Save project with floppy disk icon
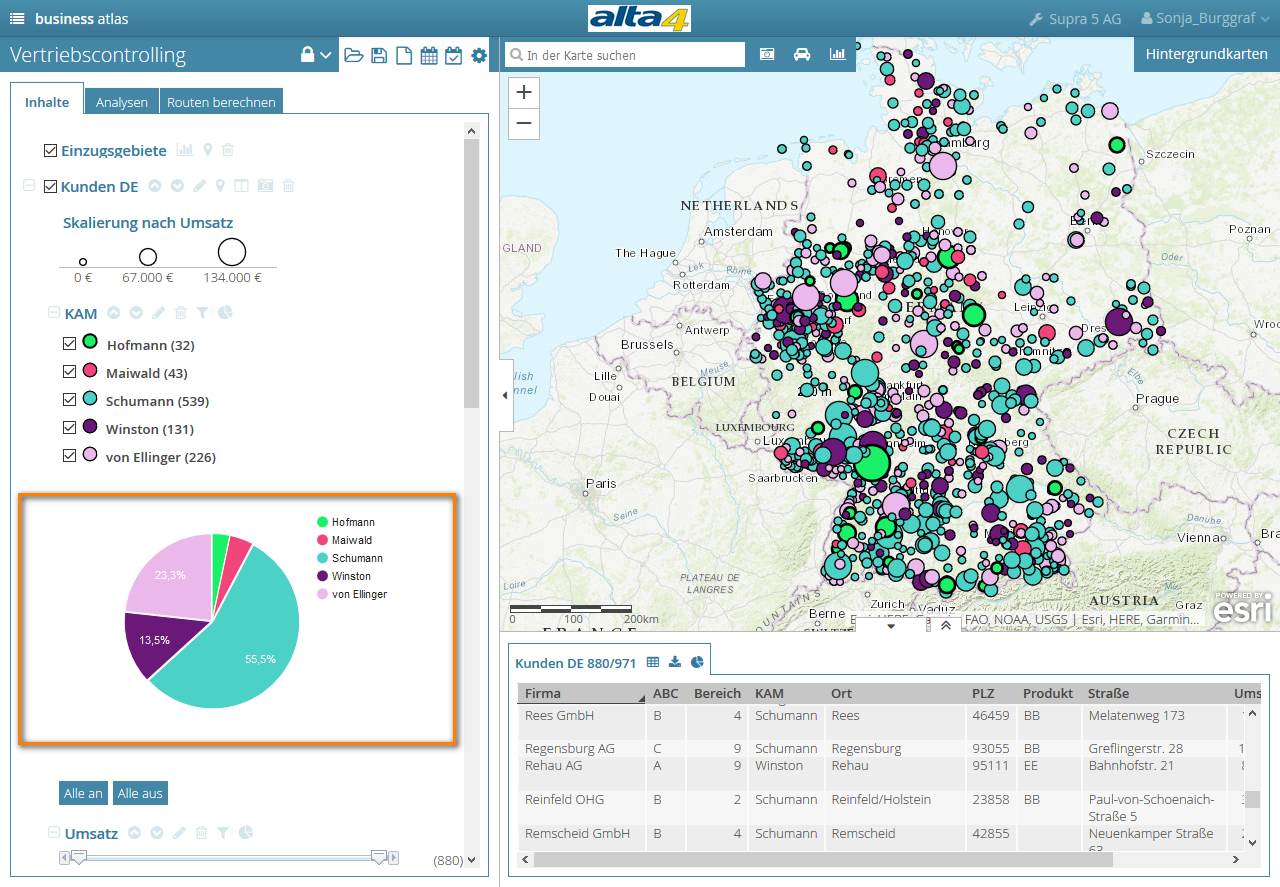 pyautogui.click(x=379, y=55)
